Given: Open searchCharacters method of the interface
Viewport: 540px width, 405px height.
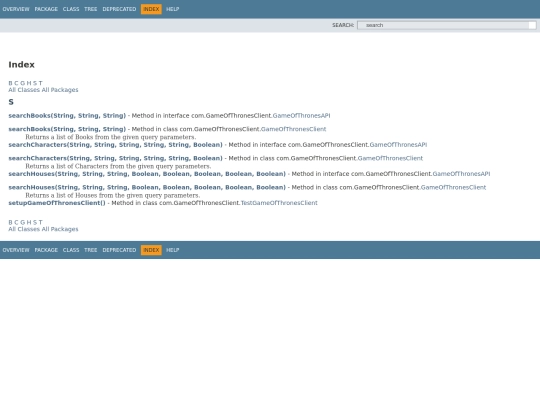Looking at the screenshot, I should coord(115,145).
